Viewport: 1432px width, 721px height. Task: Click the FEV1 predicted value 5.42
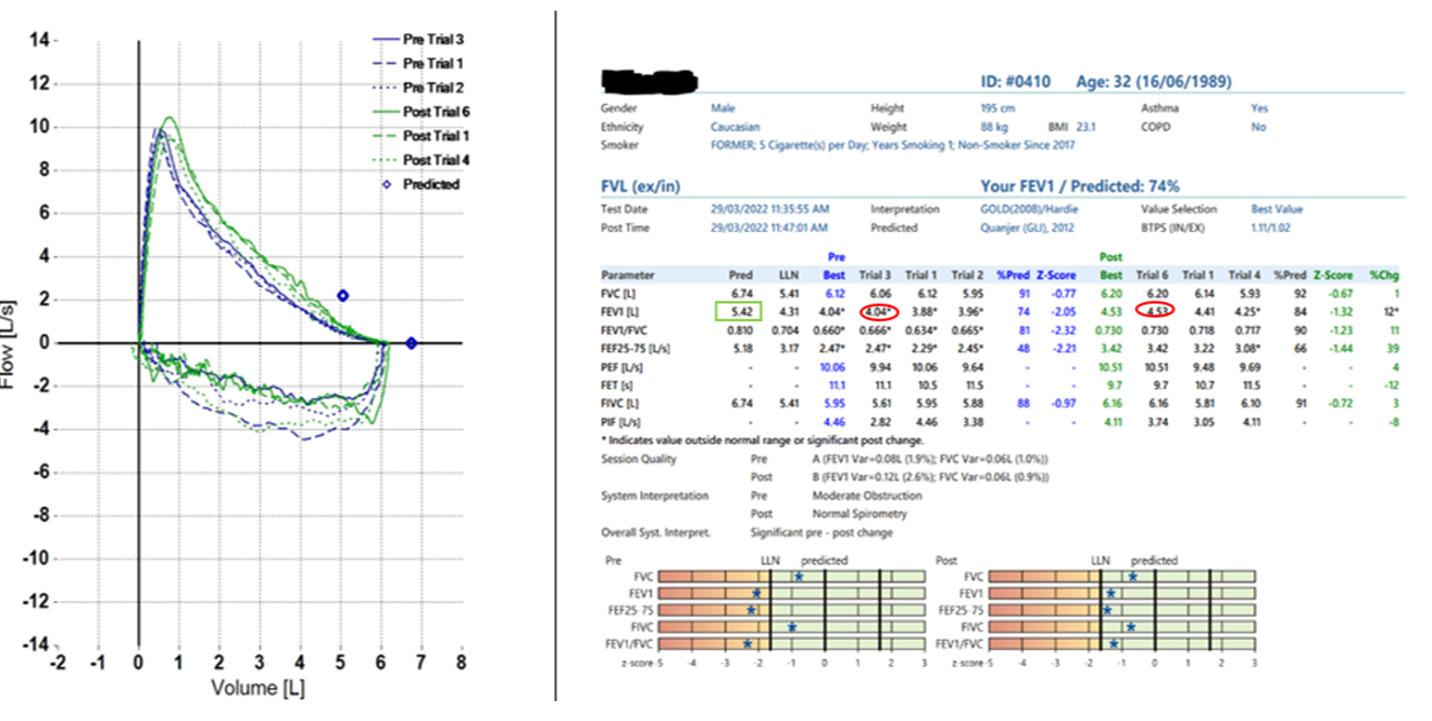741,312
